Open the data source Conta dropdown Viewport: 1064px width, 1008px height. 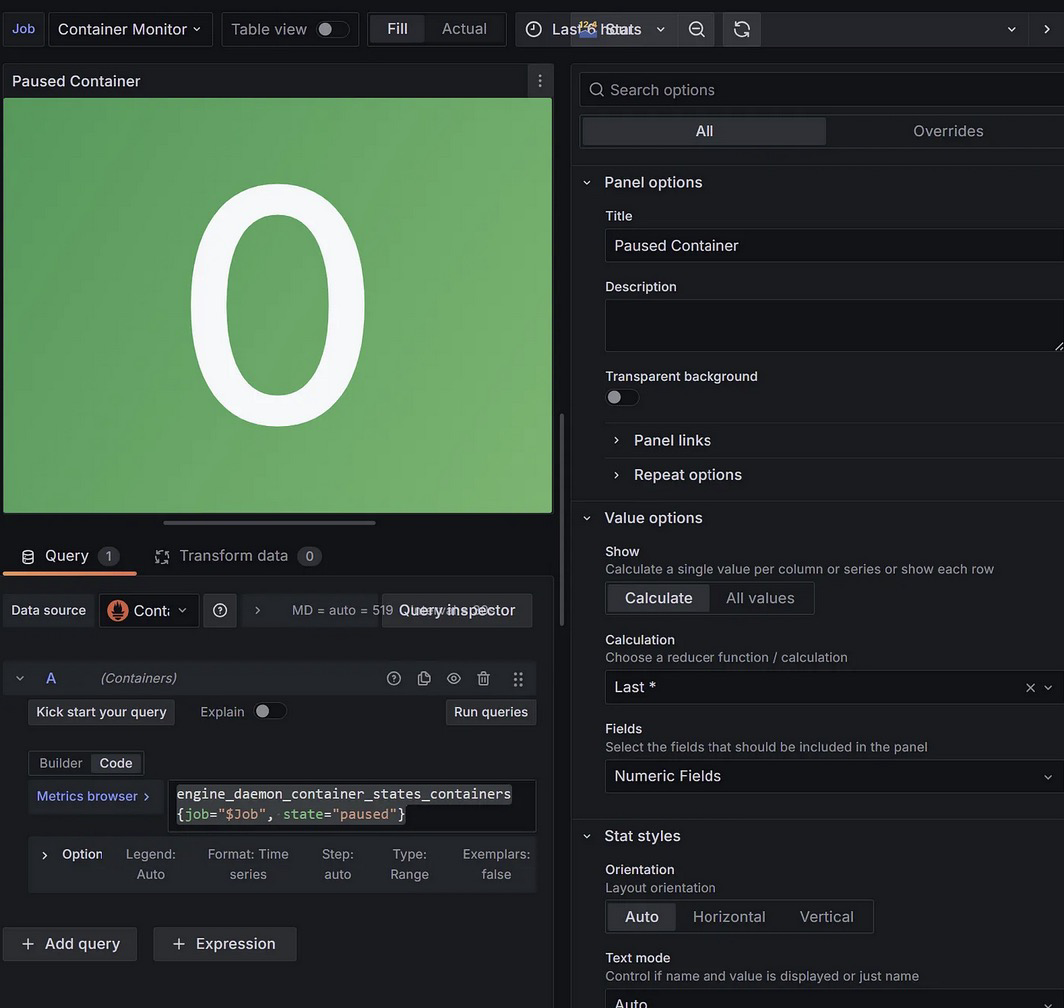pyautogui.click(x=149, y=610)
